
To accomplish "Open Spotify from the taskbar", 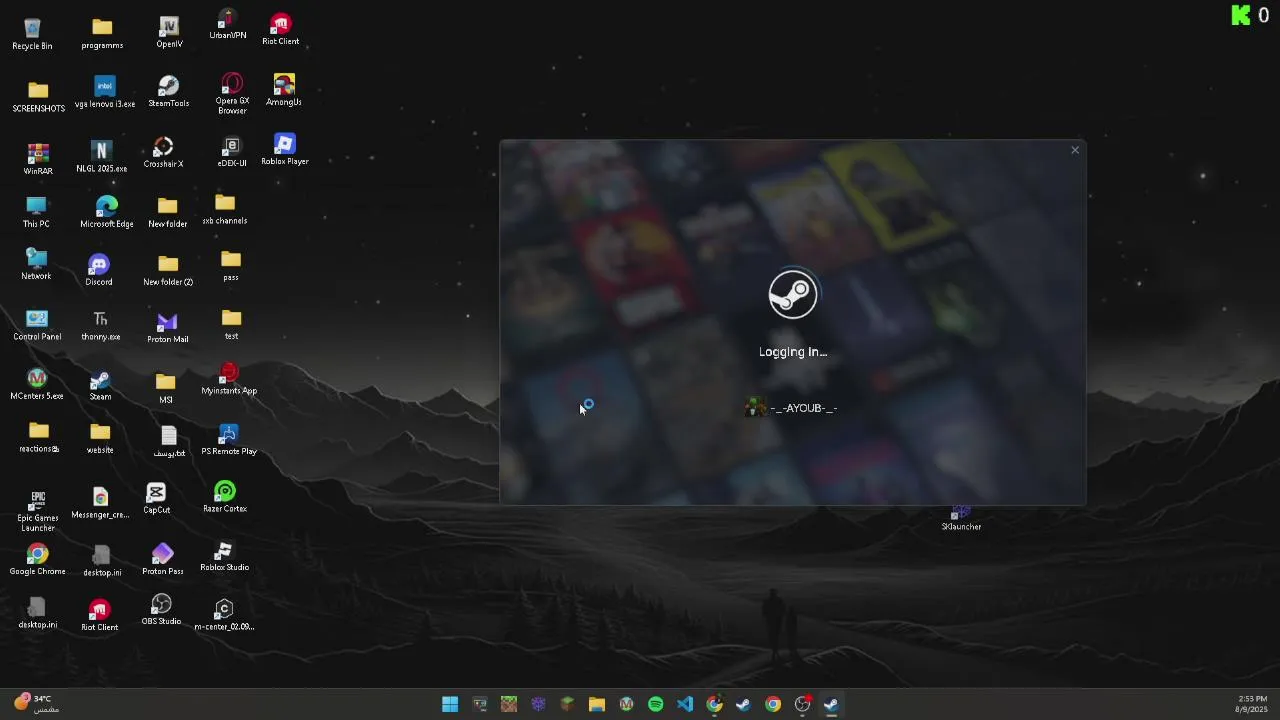I will pos(656,704).
